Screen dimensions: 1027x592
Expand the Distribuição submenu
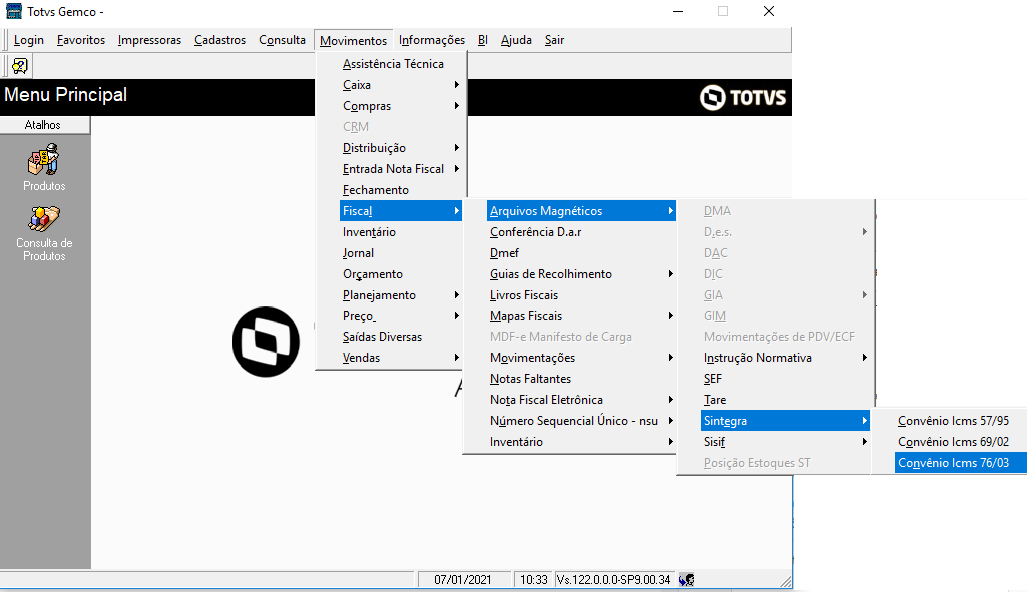401,147
